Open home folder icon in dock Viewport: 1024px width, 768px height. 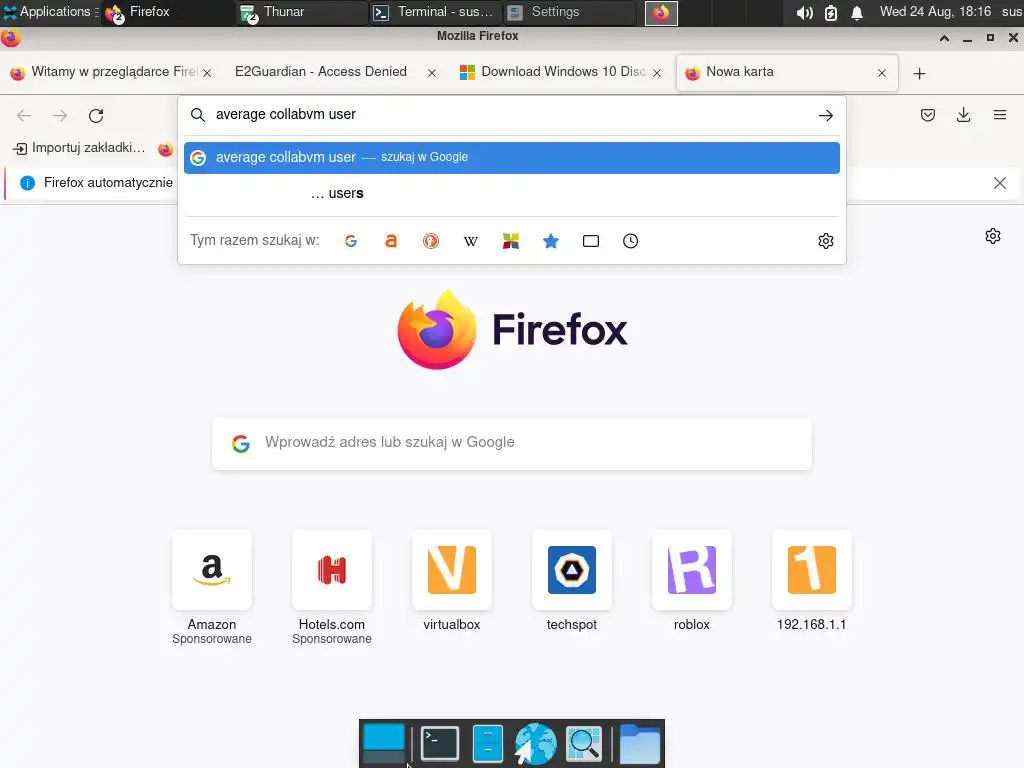tap(639, 744)
